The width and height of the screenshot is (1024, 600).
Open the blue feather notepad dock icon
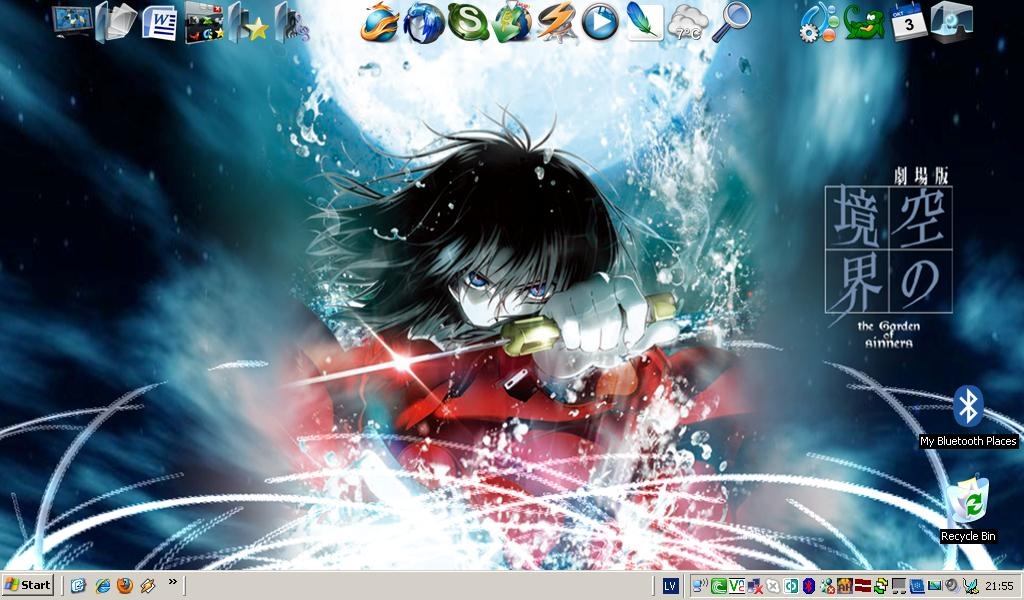tap(644, 22)
